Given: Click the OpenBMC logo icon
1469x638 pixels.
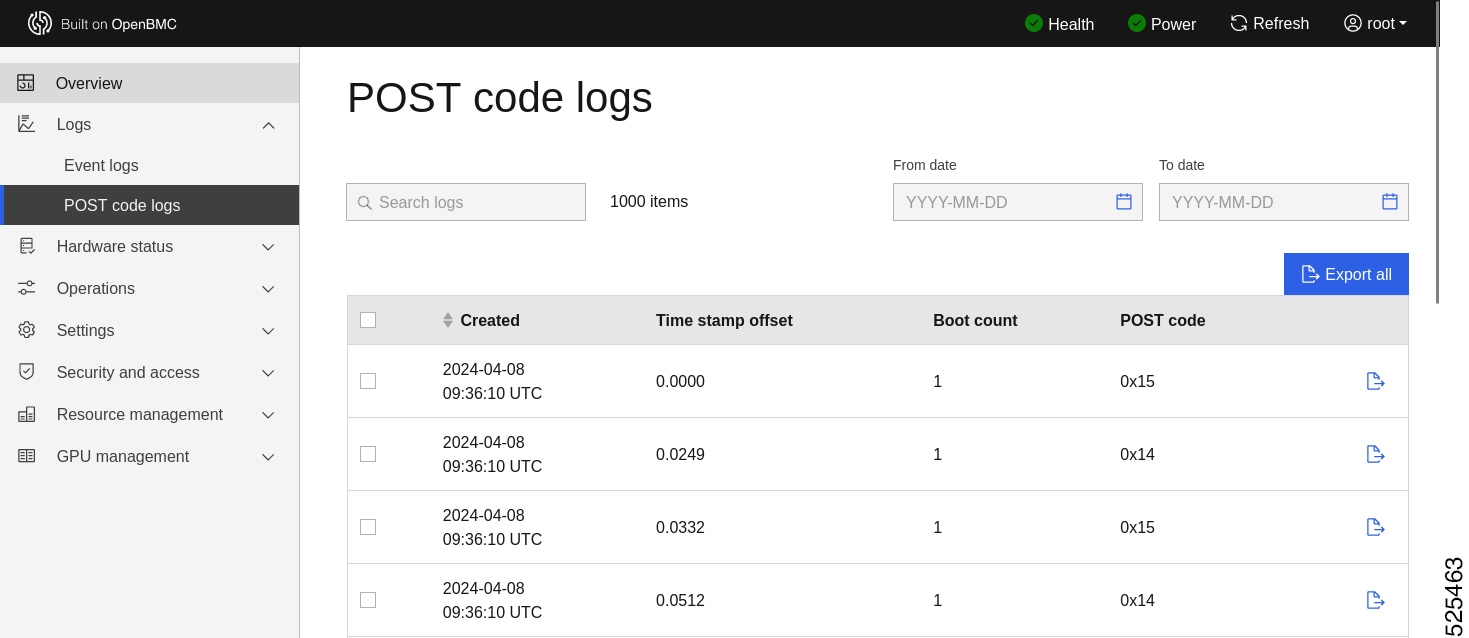Looking at the screenshot, I should (40, 23).
